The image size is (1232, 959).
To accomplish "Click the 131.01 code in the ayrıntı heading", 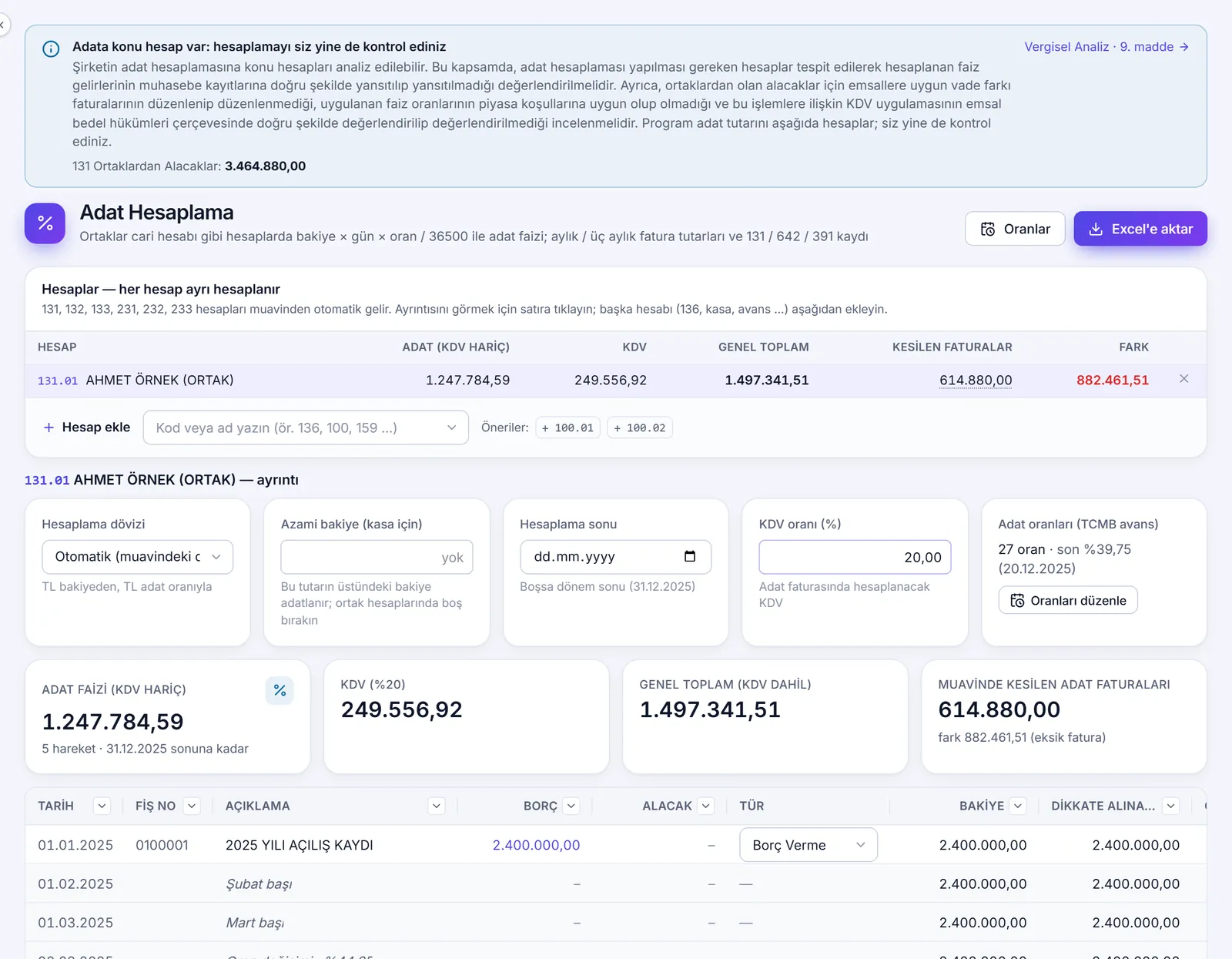I will tap(47, 481).
